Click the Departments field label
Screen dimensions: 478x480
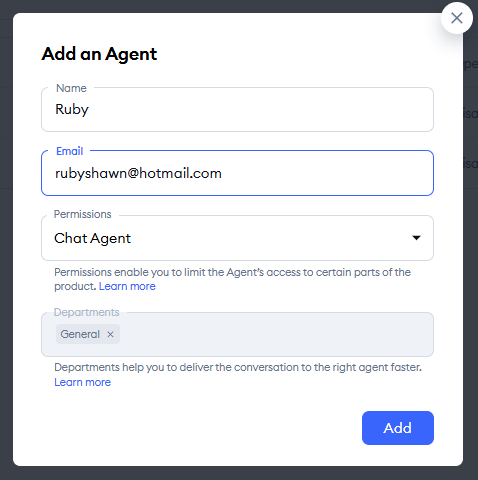[x=86, y=312]
